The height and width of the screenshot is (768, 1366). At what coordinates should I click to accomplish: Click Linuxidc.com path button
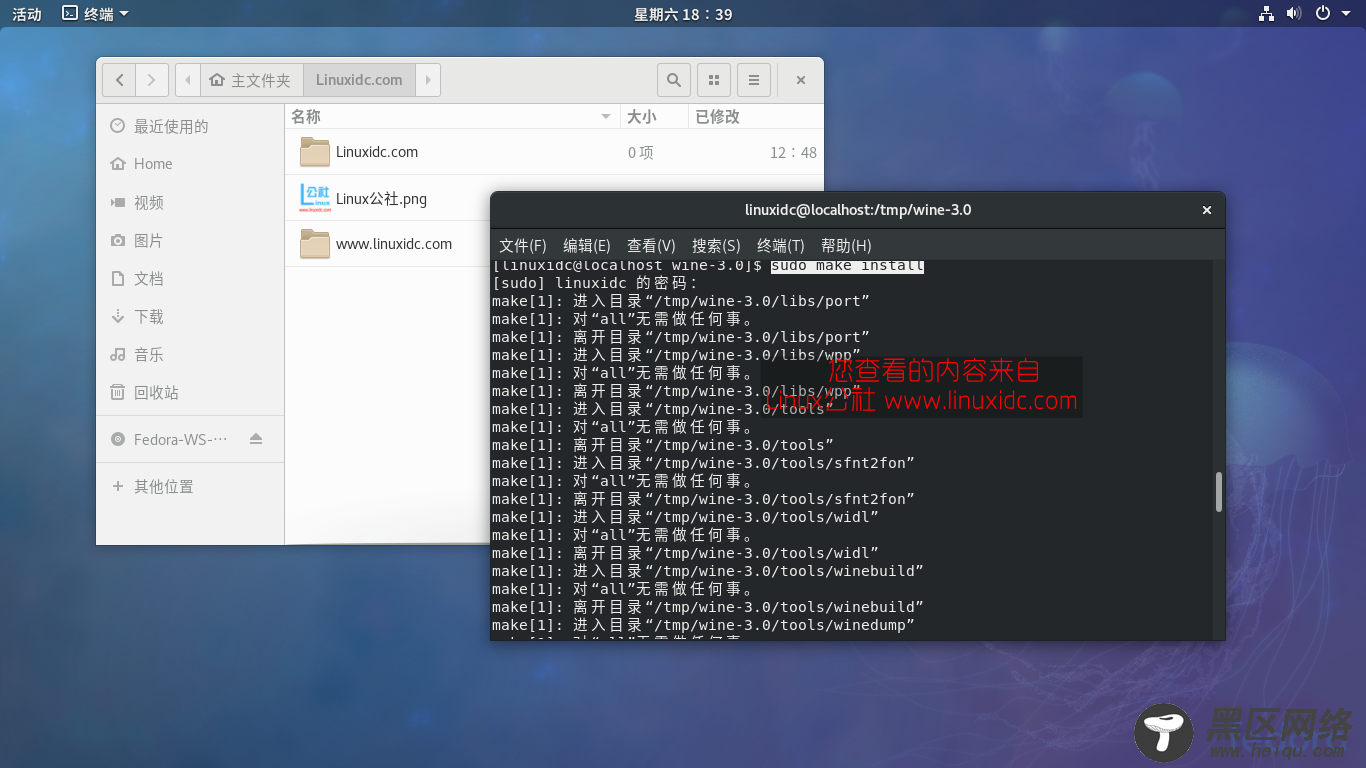click(359, 80)
